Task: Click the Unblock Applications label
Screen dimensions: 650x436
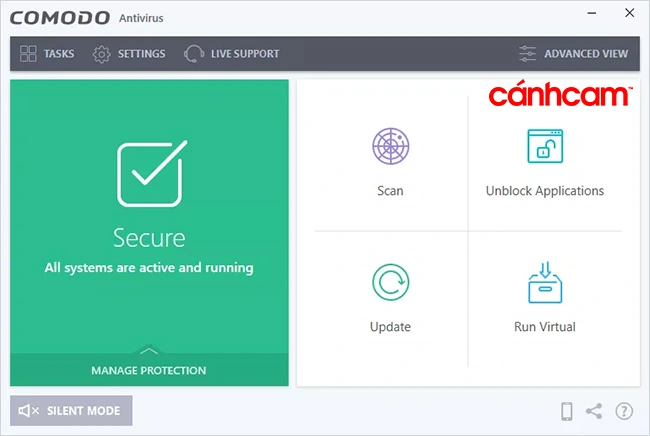Action: coord(545,191)
